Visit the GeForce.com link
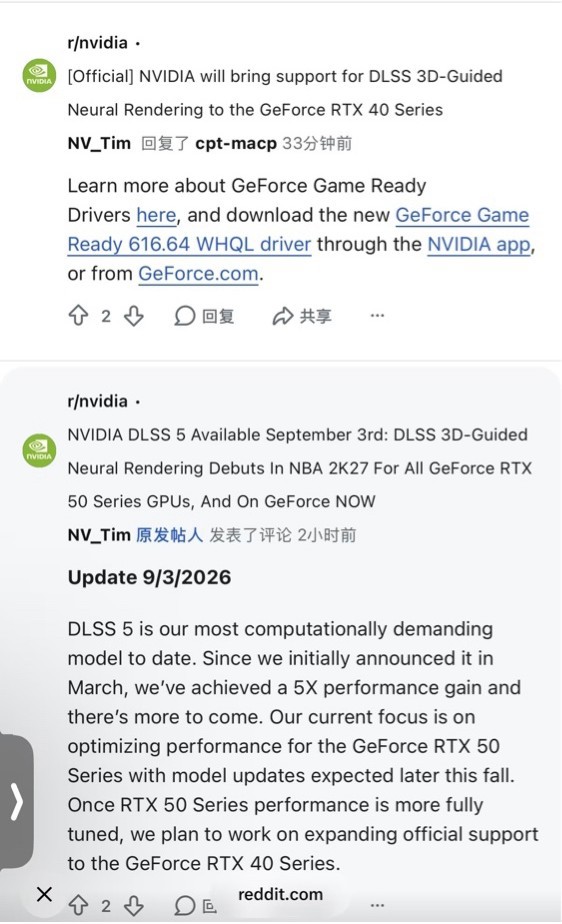The height and width of the screenshot is (924, 562). click(199, 273)
